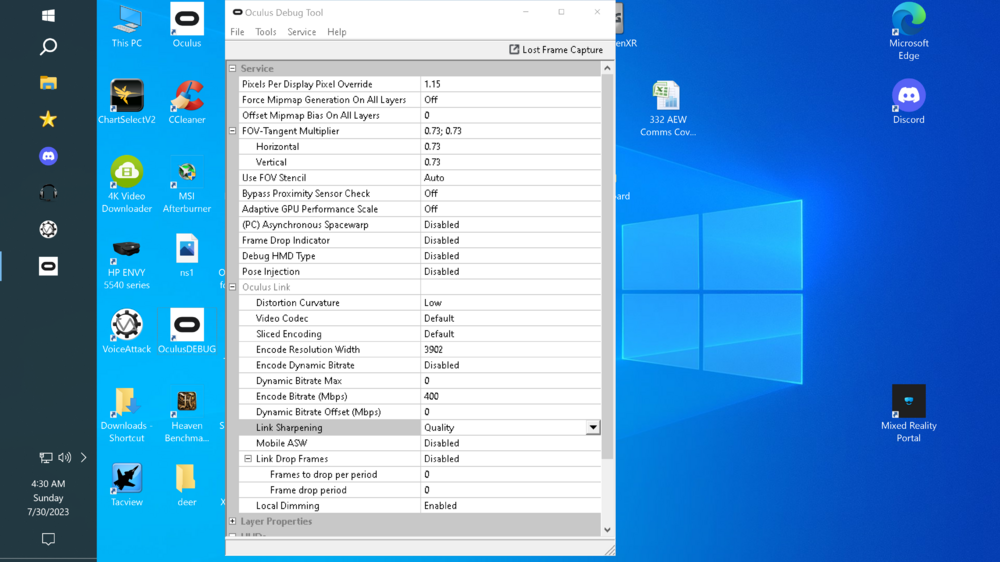Viewport: 1000px width, 562px height.
Task: Click the Lost Frame Capture button
Action: (556, 49)
